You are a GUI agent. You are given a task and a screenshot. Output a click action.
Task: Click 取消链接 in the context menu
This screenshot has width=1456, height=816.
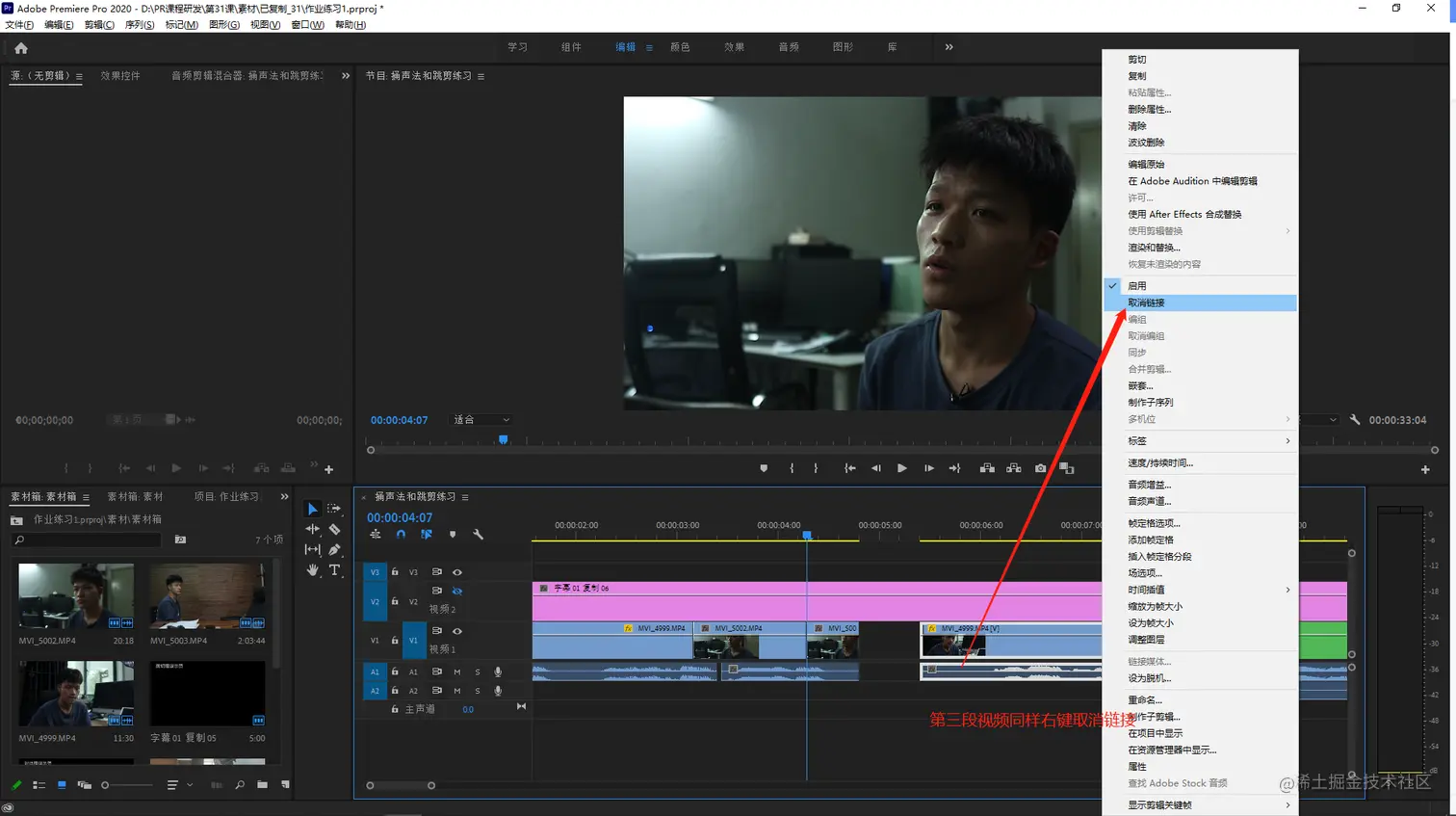click(x=1200, y=303)
